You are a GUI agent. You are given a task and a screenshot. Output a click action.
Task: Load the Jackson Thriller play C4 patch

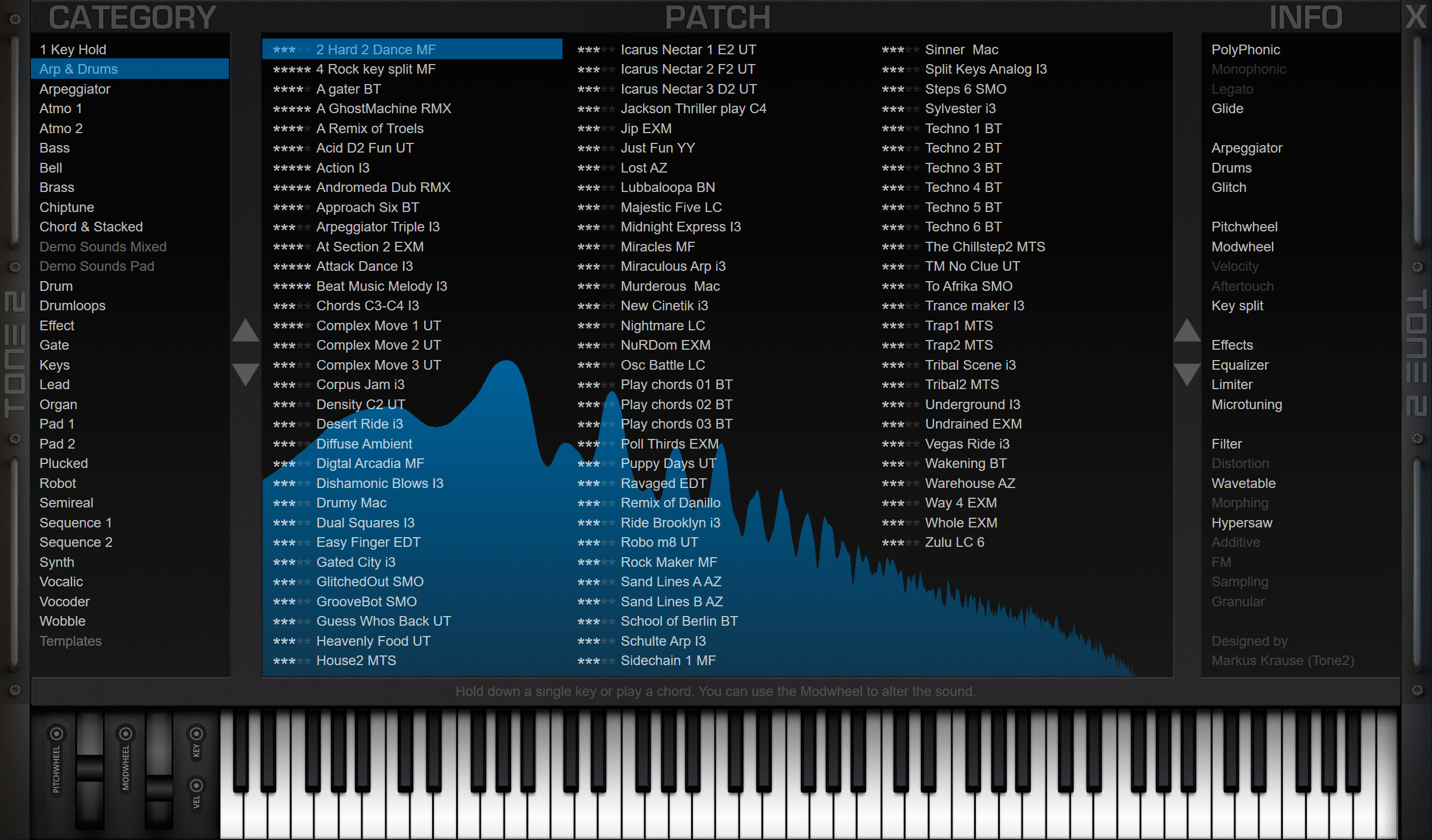pyautogui.click(x=693, y=109)
